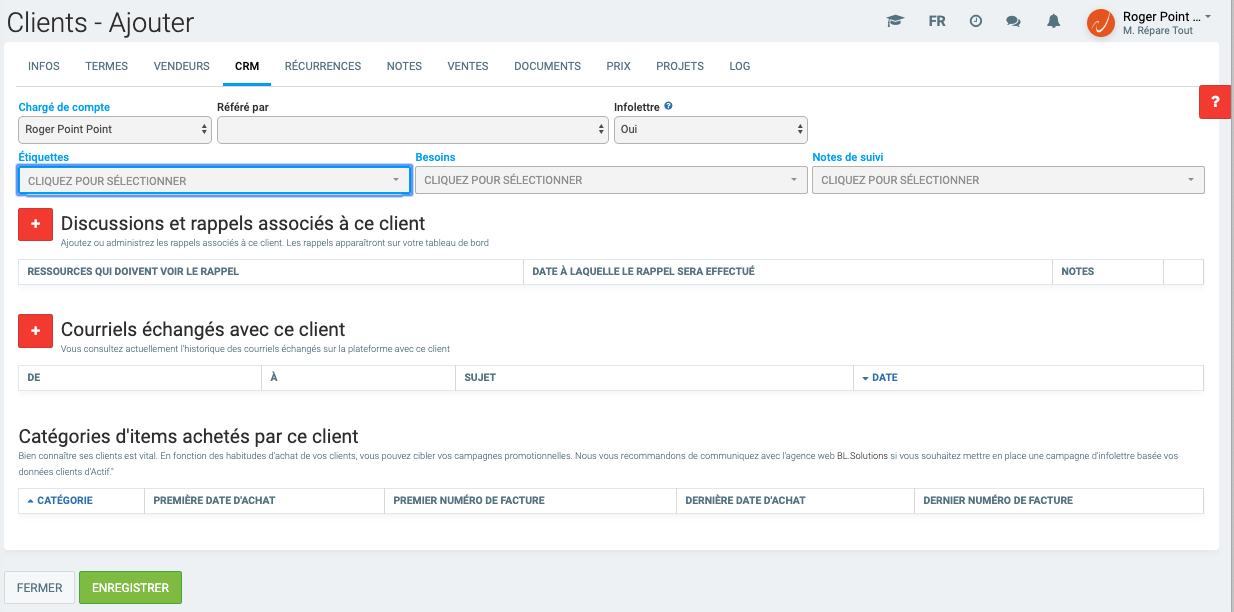Expand the Besoins multi-select field

(610, 180)
